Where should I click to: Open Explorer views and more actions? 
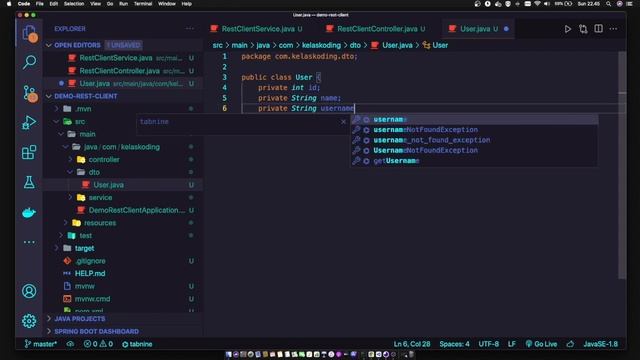point(190,29)
